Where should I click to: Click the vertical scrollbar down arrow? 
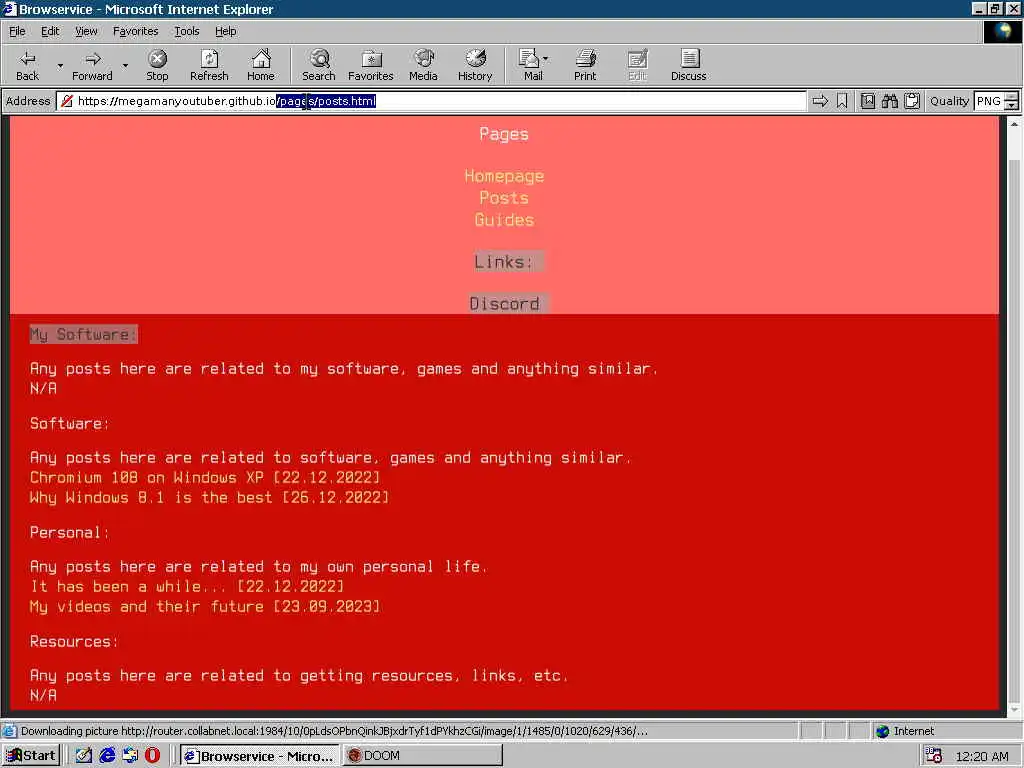click(1014, 709)
